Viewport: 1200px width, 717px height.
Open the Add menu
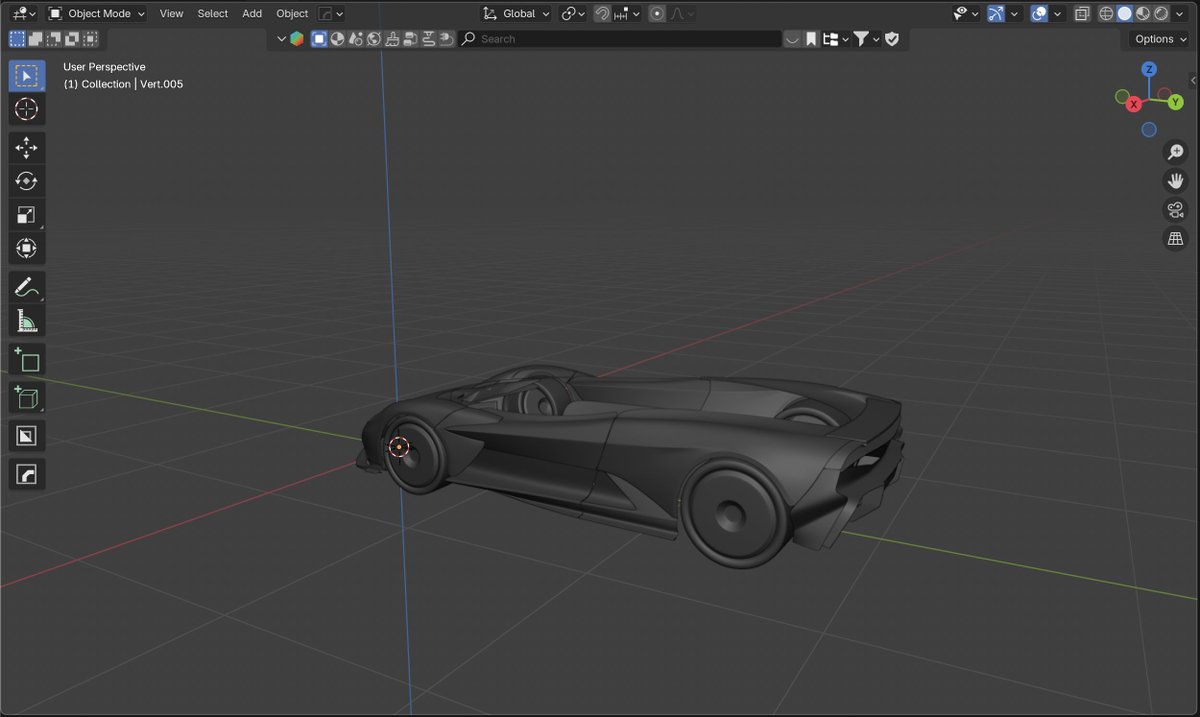tap(252, 14)
